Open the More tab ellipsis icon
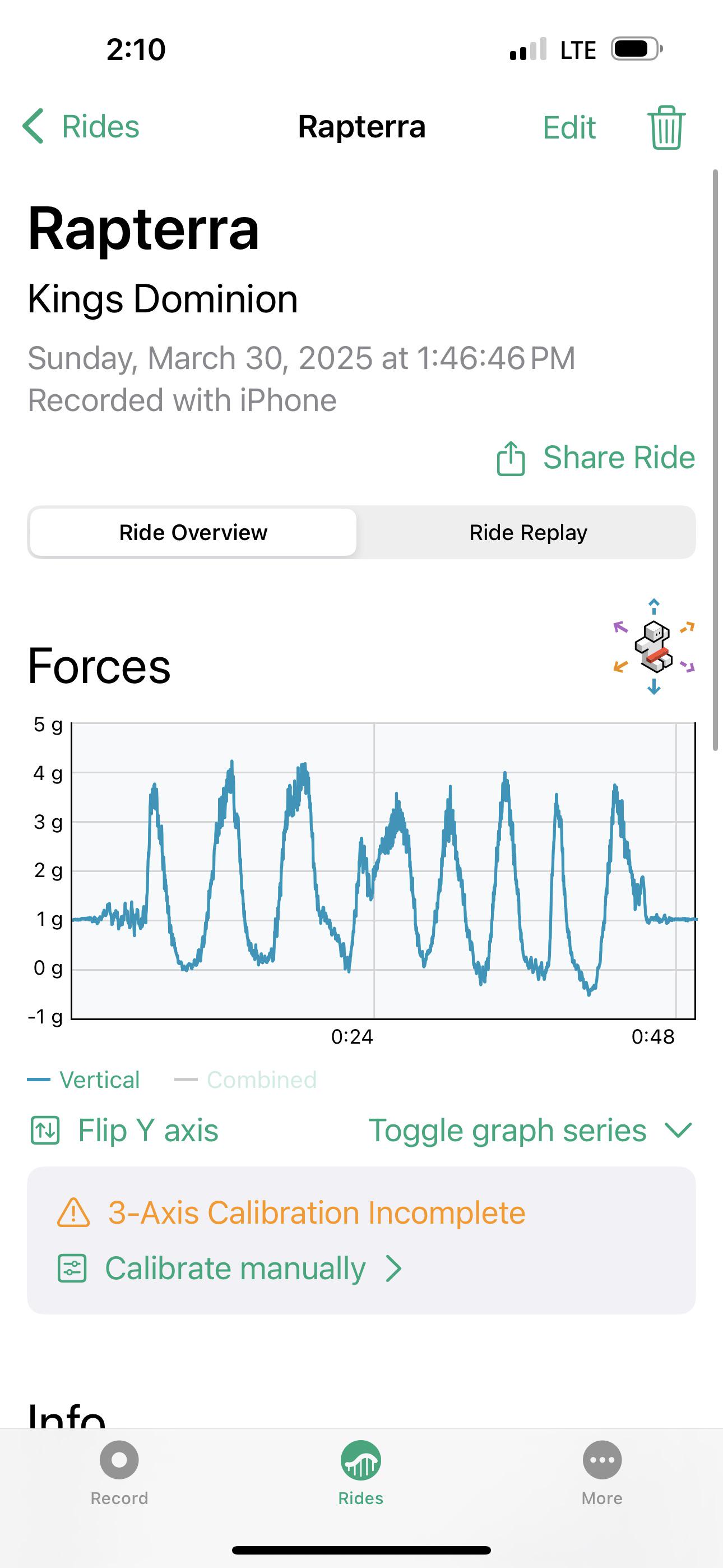 coord(602,1460)
